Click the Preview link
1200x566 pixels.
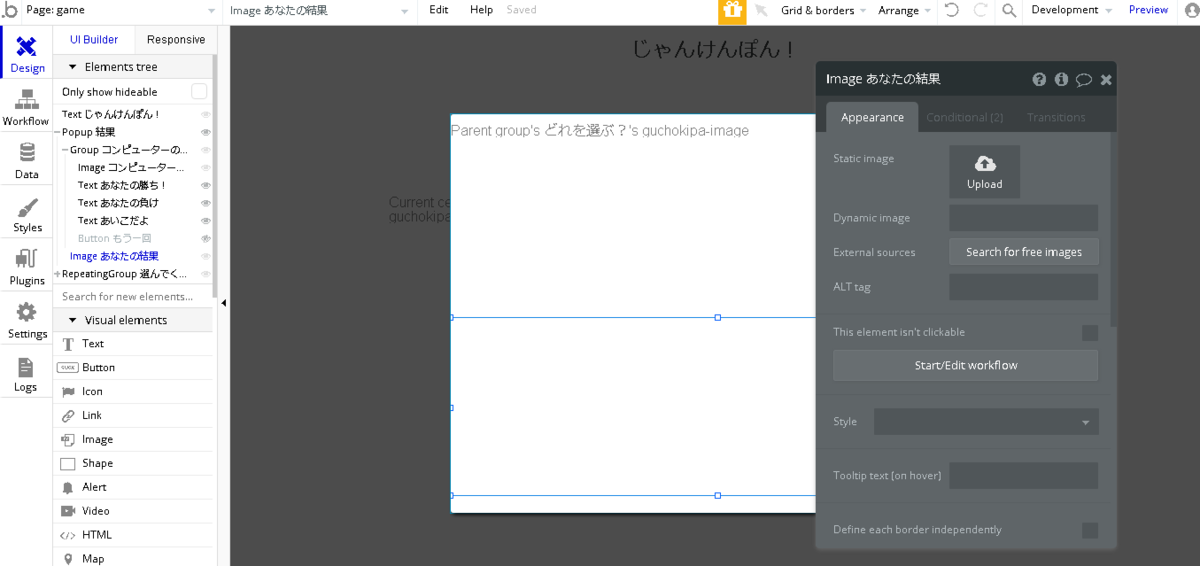[x=1148, y=10]
